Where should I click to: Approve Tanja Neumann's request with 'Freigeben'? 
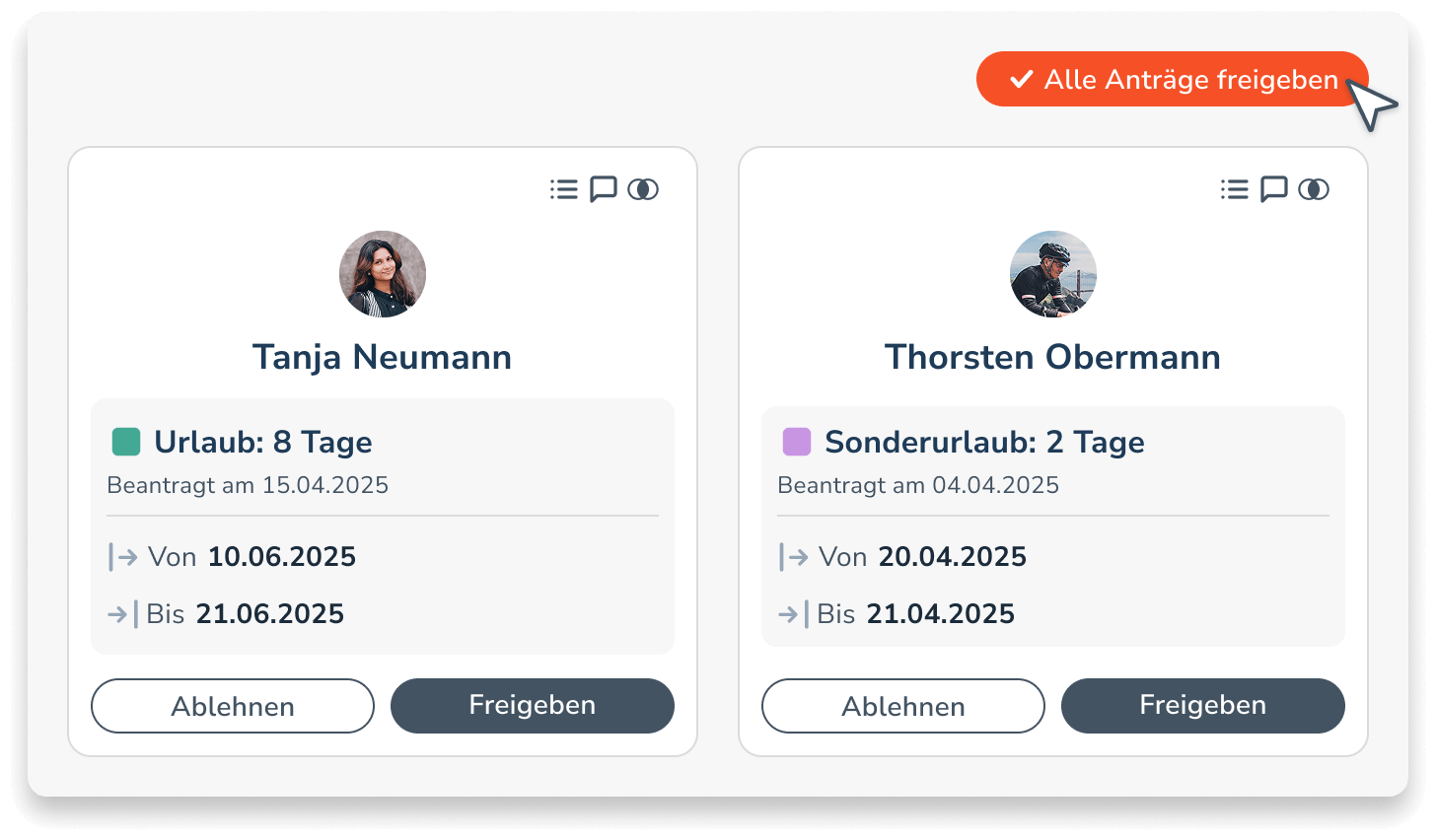pyautogui.click(x=532, y=705)
